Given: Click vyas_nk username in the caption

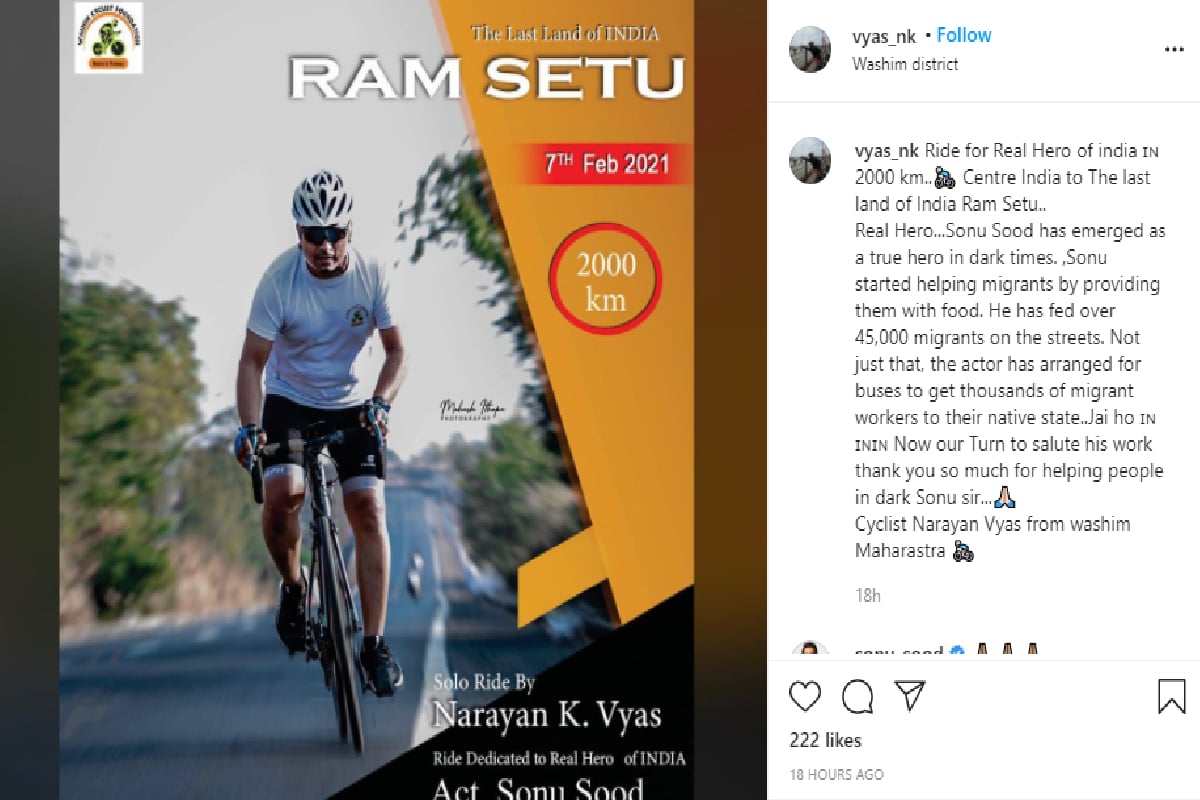Looking at the screenshot, I should tap(887, 151).
